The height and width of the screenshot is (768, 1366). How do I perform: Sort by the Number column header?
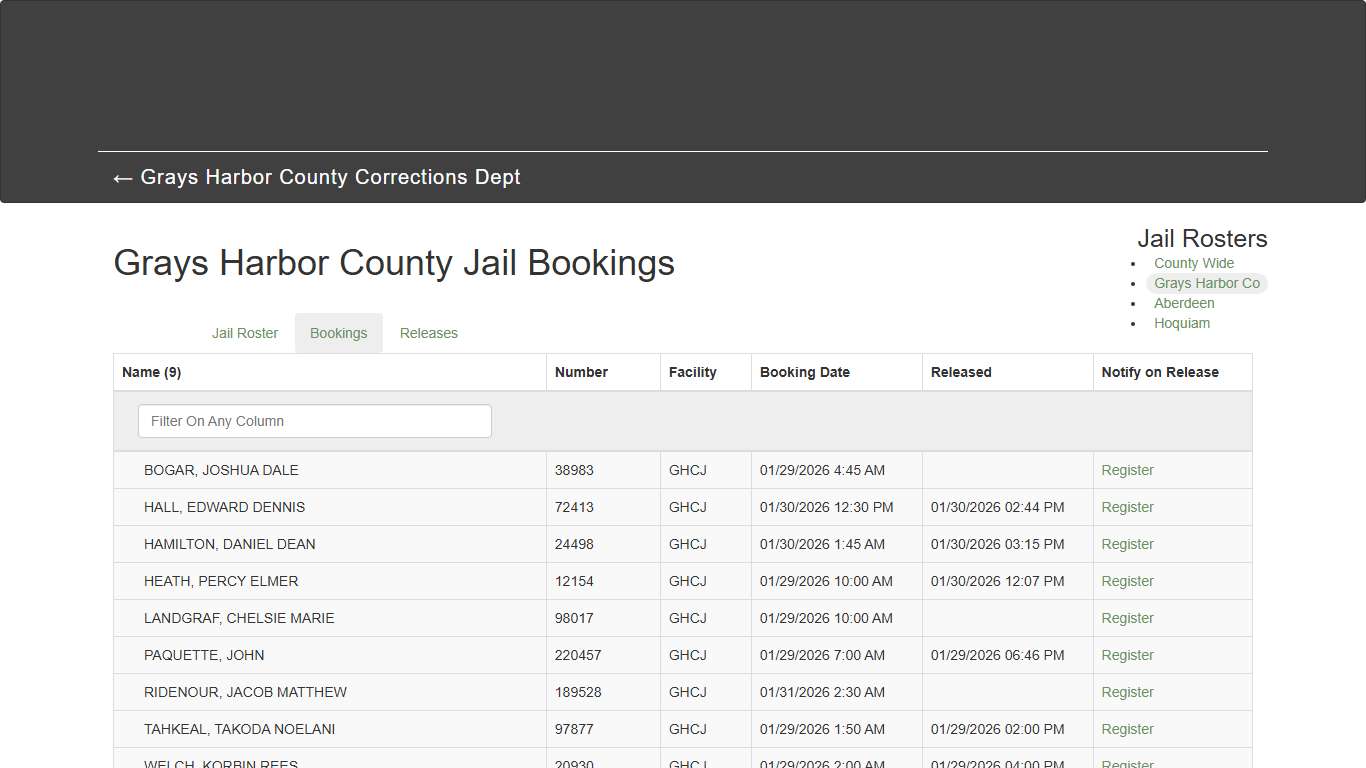pyautogui.click(x=581, y=371)
